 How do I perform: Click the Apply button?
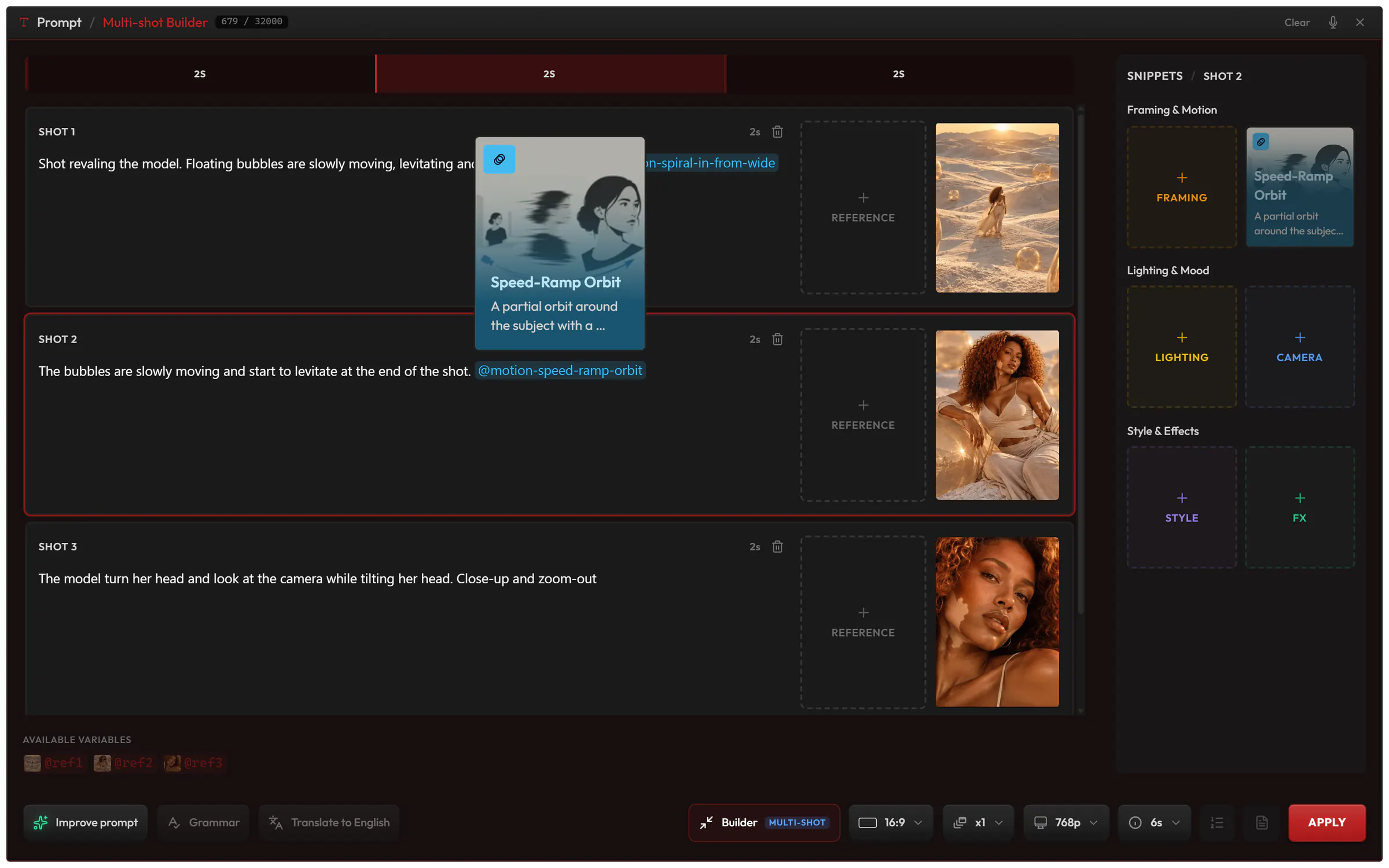click(x=1326, y=822)
